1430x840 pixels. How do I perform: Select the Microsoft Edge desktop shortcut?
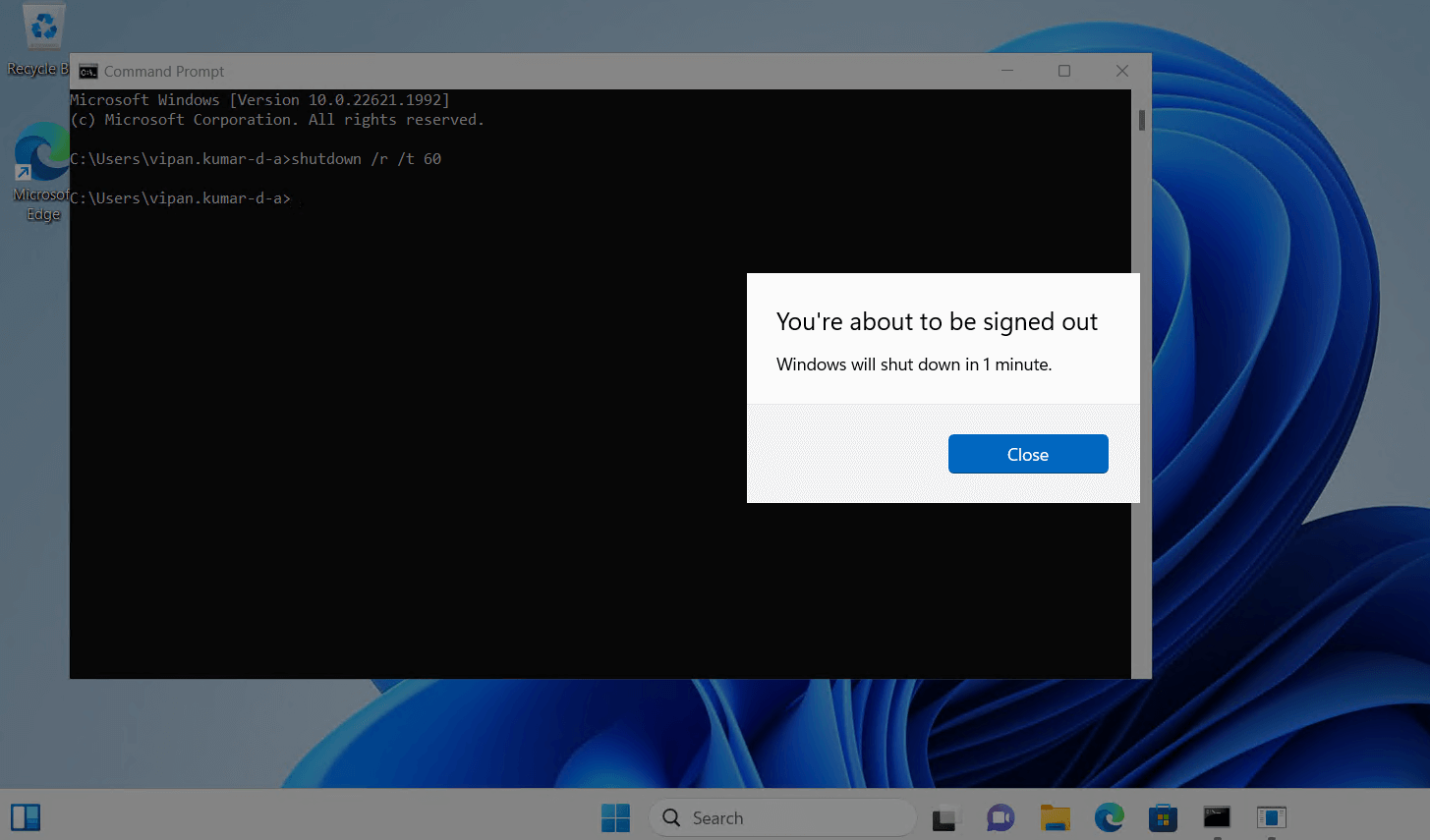pos(41,173)
